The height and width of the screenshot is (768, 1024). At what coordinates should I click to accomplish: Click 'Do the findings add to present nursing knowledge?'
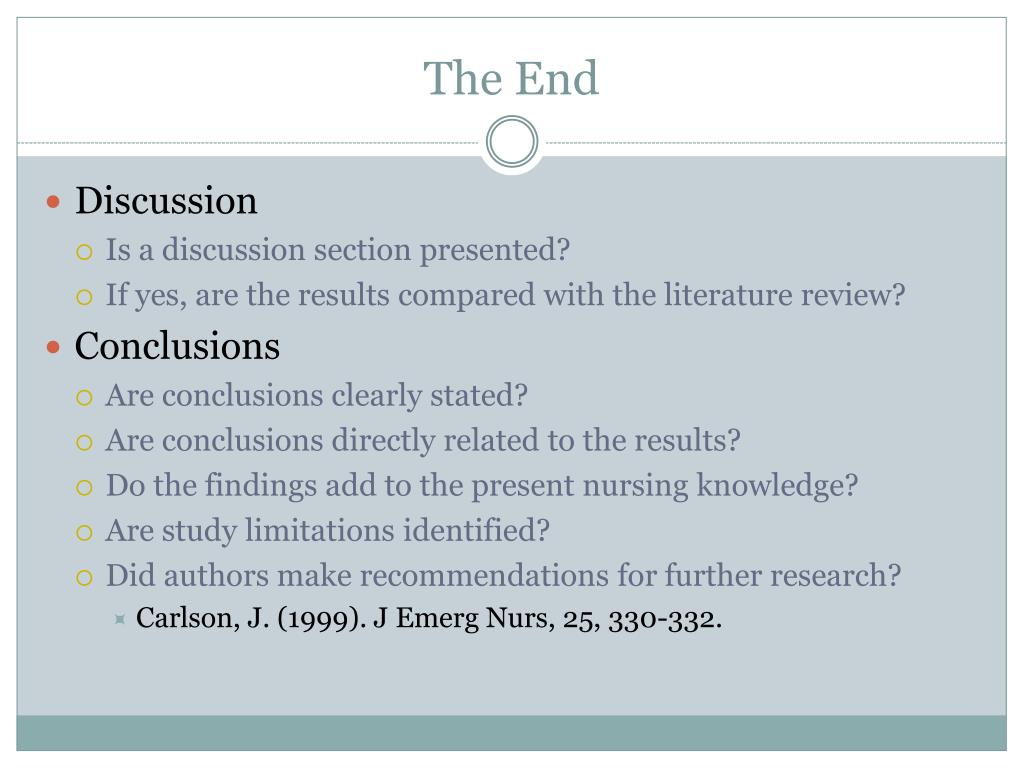tap(482, 486)
